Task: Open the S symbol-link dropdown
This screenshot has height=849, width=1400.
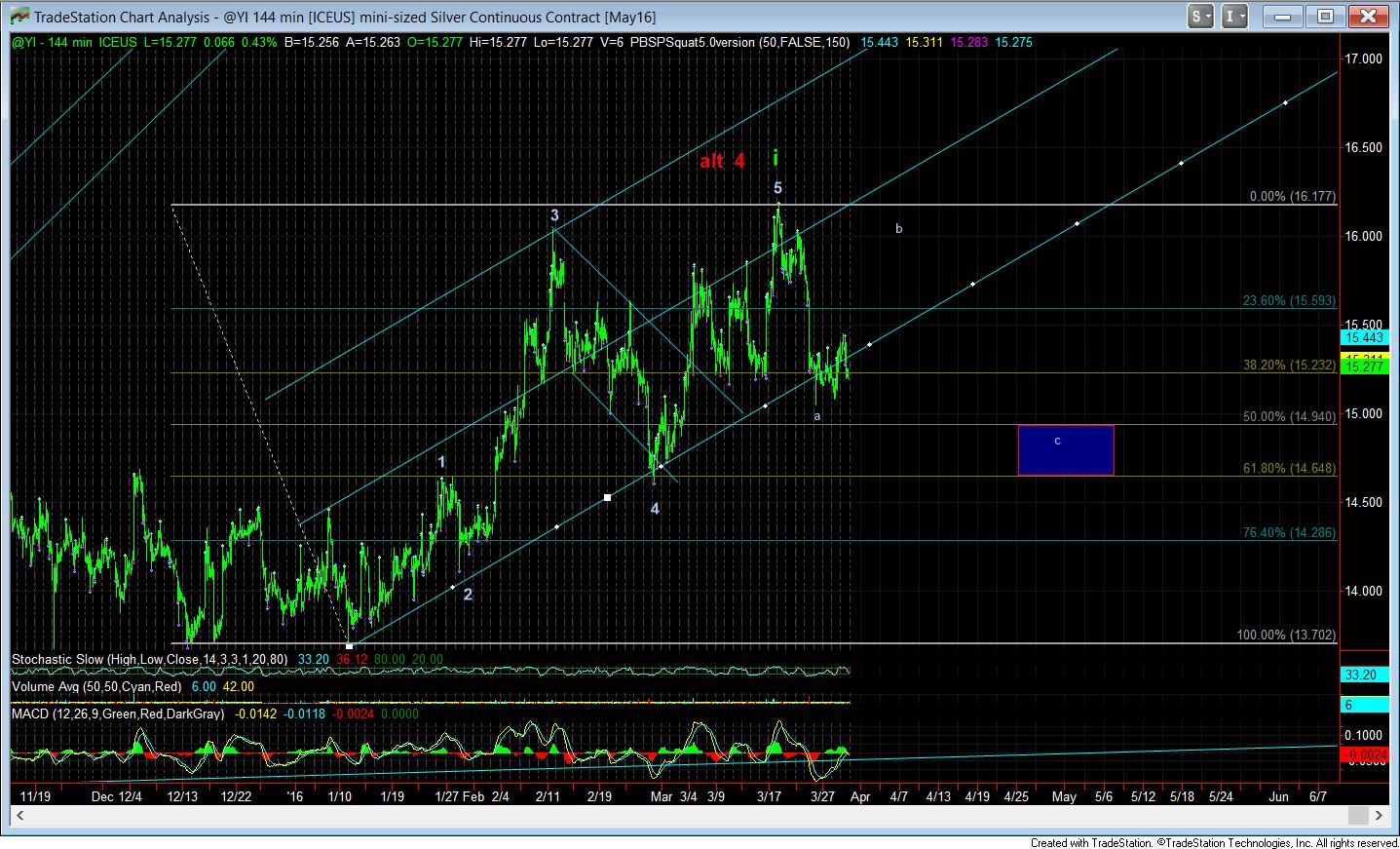Action: 1200,17
